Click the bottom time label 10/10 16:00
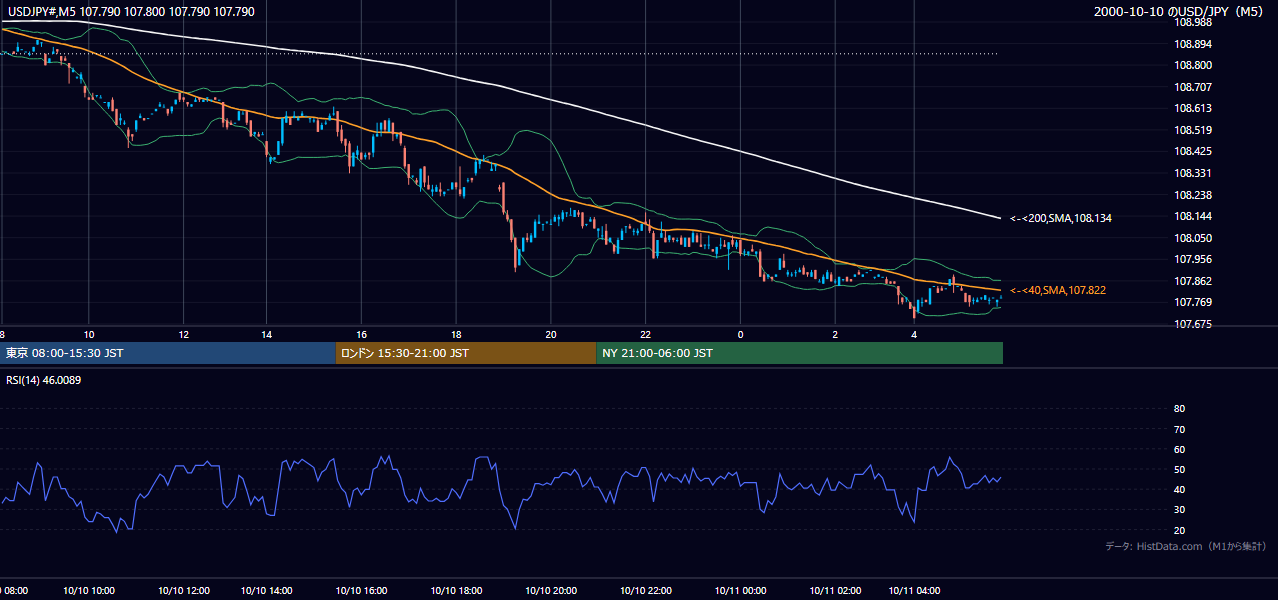The height and width of the screenshot is (600, 1278). click(361, 591)
